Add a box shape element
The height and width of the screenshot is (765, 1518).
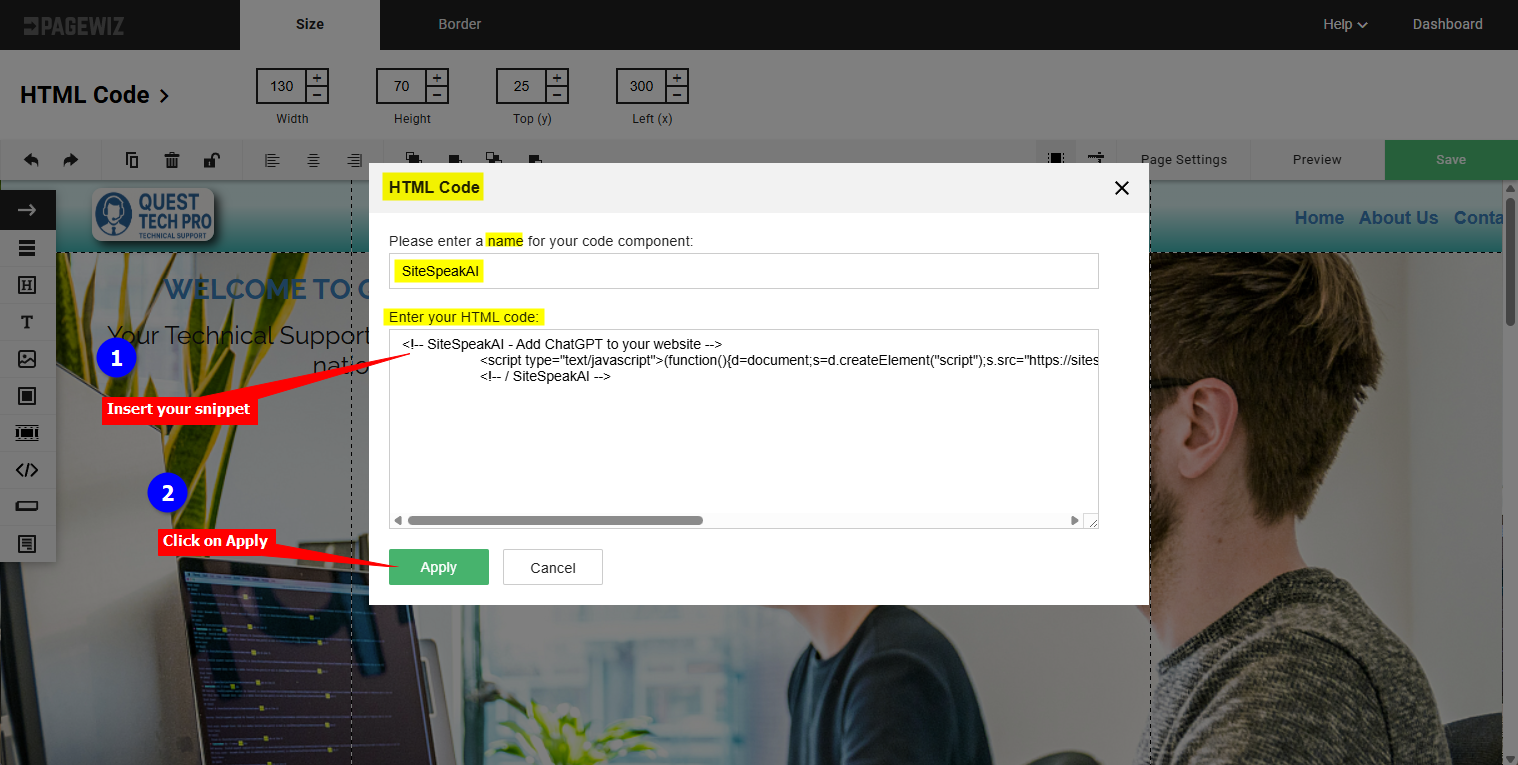click(27, 396)
